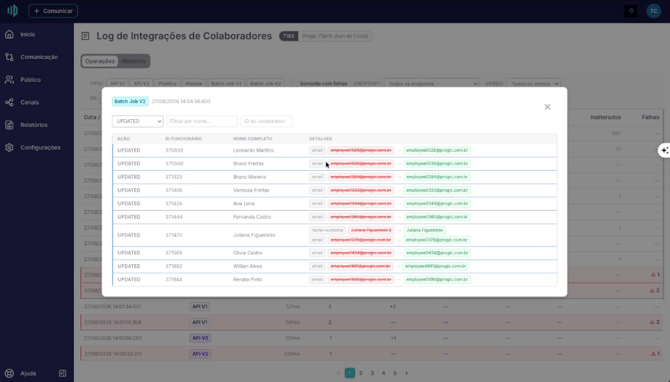Click the Falhas column header
This screenshot has height=382, width=670.
[650, 117]
